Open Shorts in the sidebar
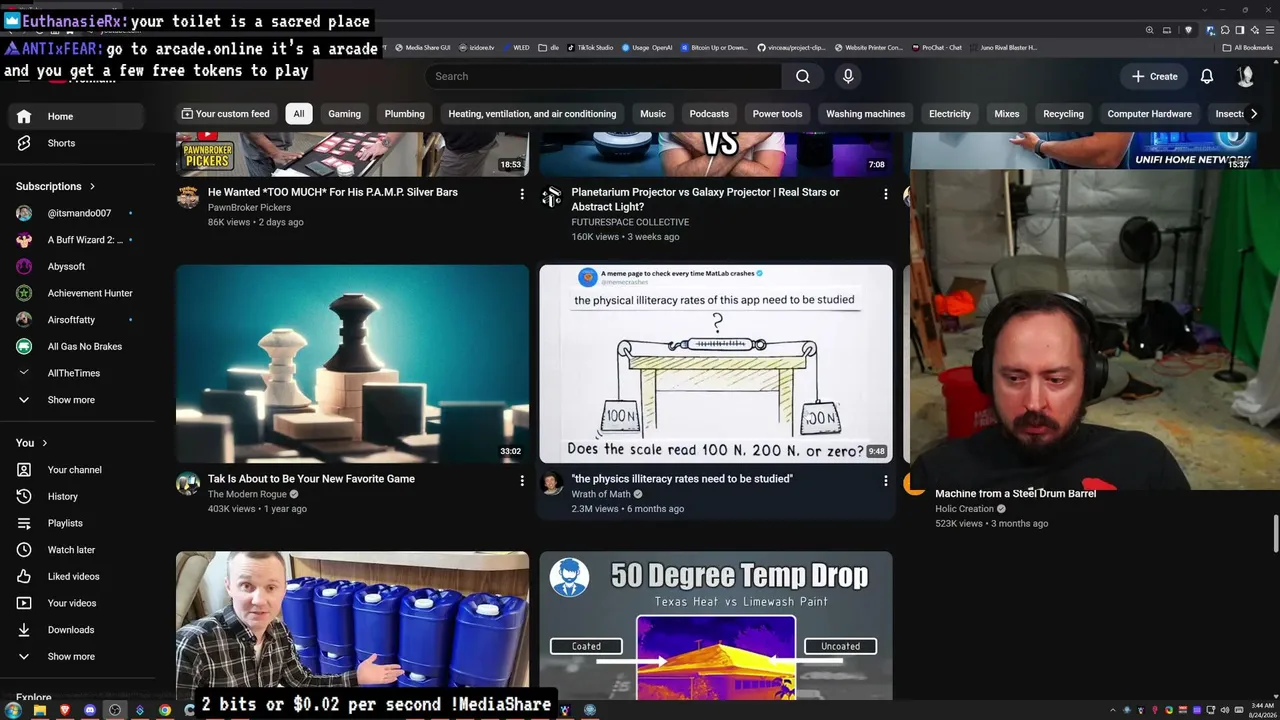The image size is (1280, 720). (x=78, y=143)
